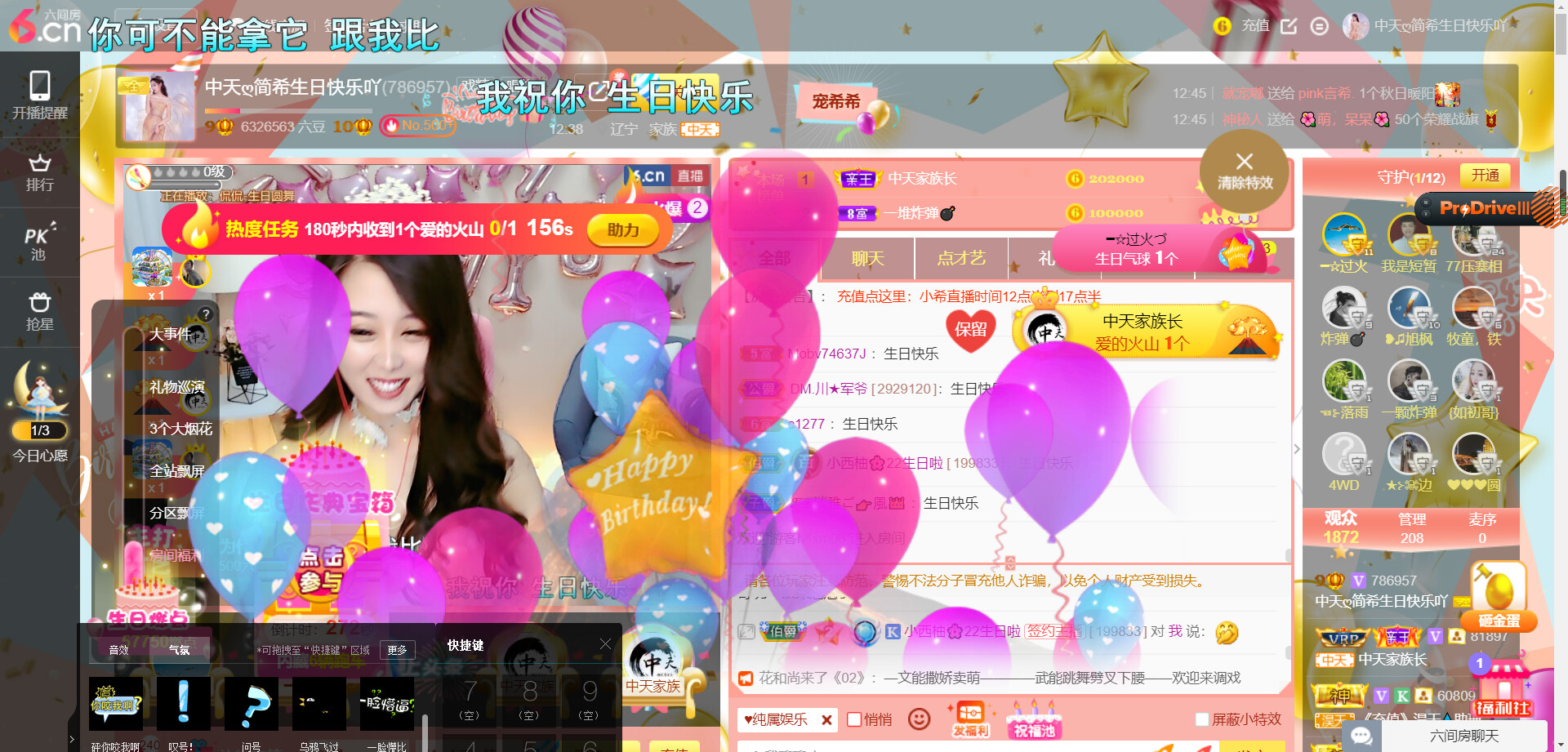Click the 助力 boost button

click(623, 230)
